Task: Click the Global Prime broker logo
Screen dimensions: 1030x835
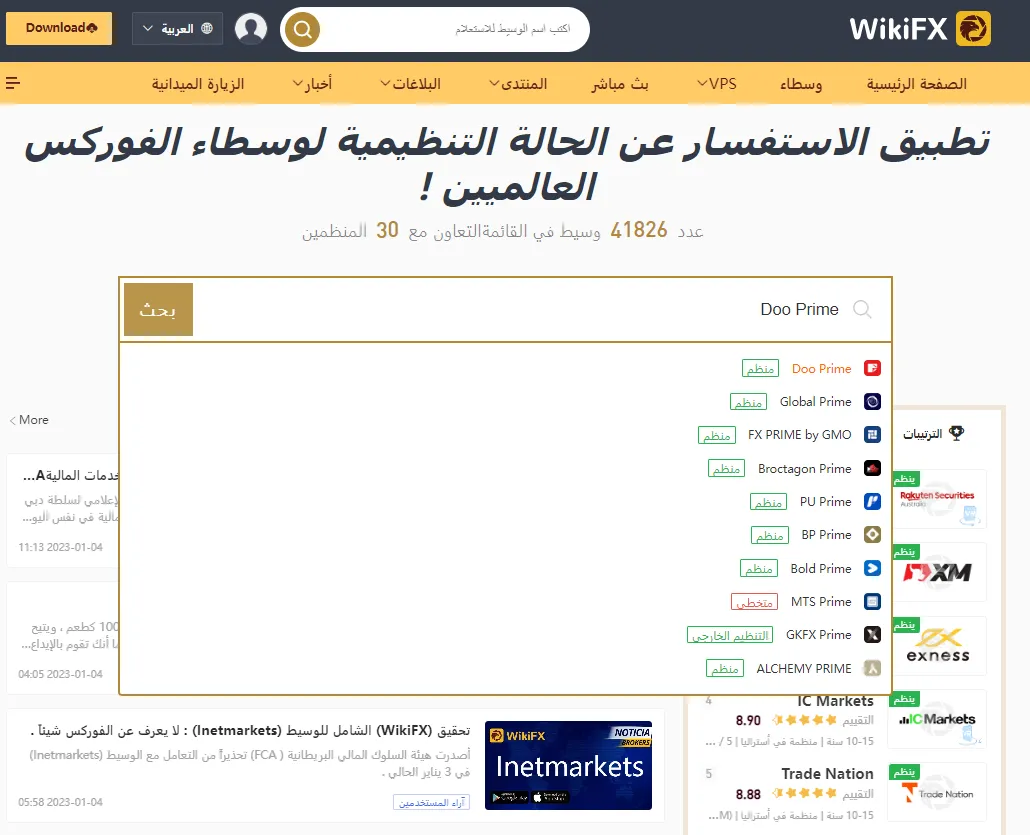Action: click(872, 401)
